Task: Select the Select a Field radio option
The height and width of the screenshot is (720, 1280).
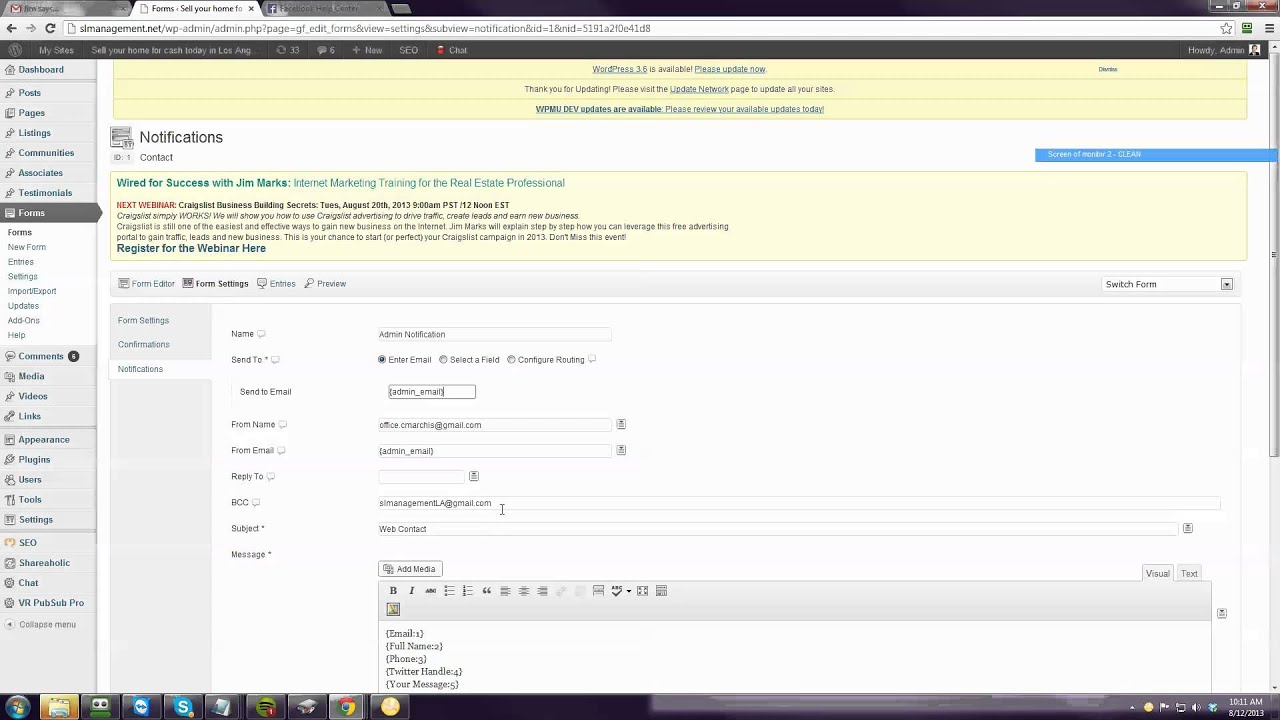Action: click(x=443, y=360)
